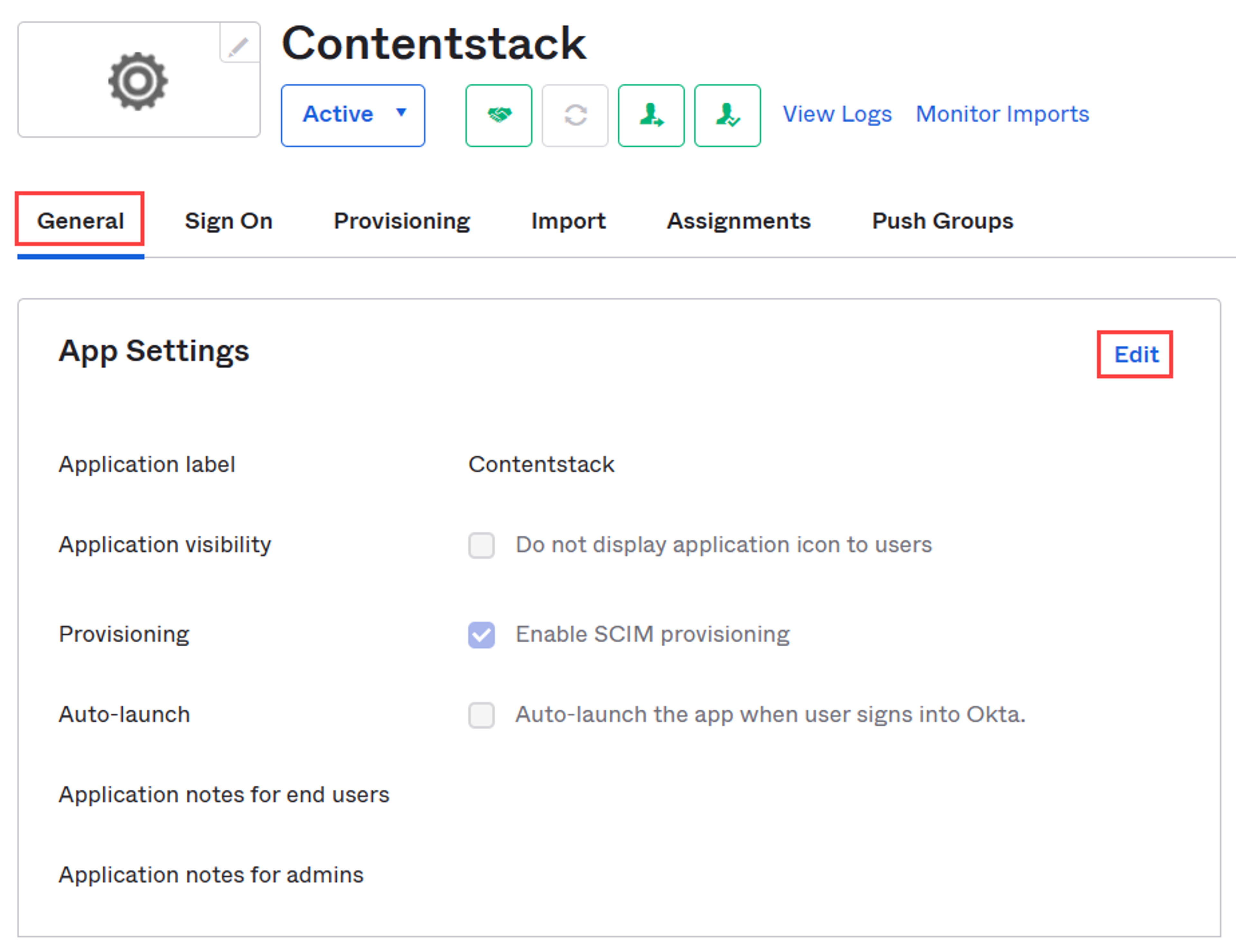Click the App Settings heading
This screenshot has width=1236, height=952.
(154, 351)
